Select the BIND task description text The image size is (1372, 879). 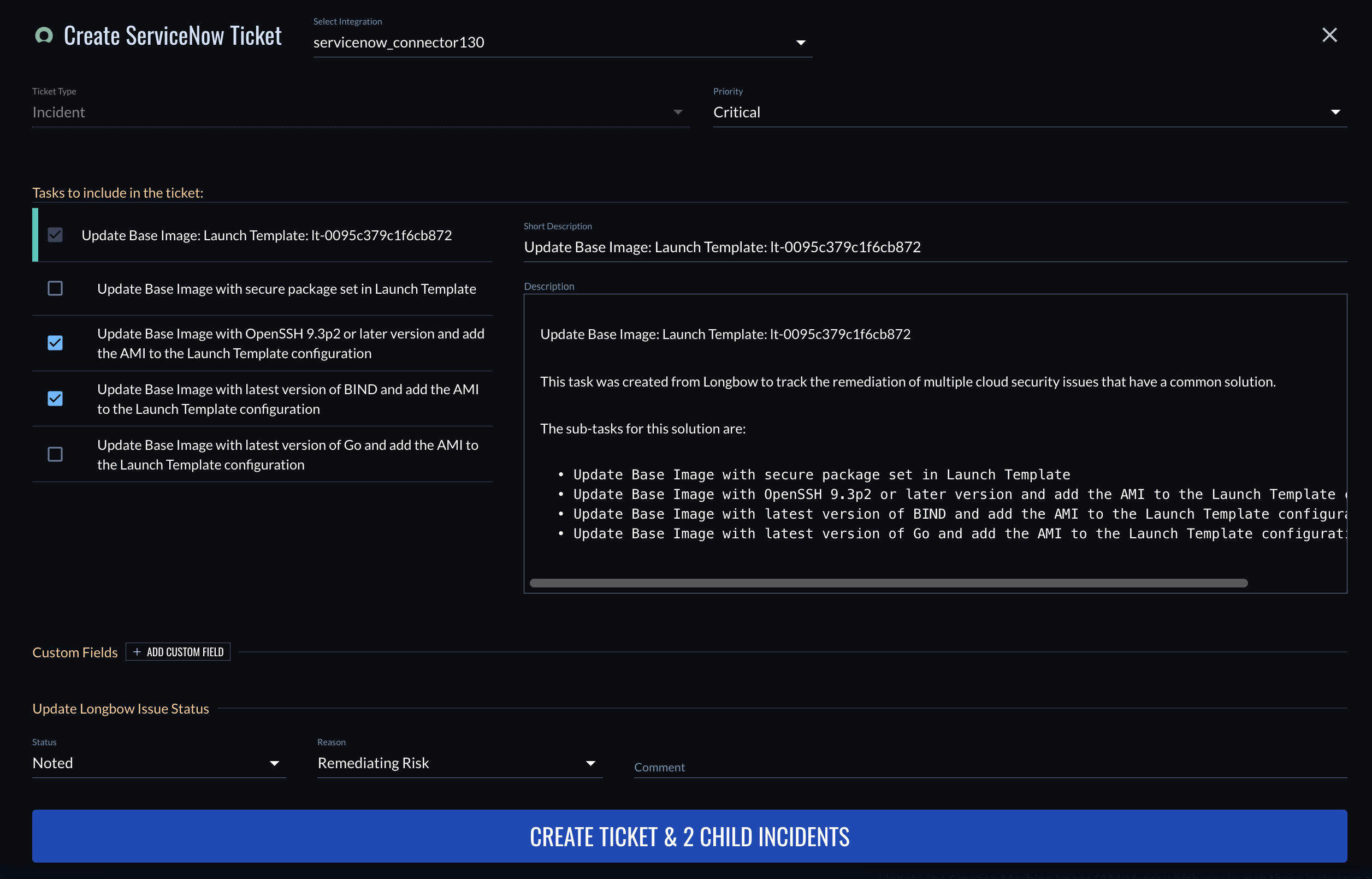click(x=288, y=399)
